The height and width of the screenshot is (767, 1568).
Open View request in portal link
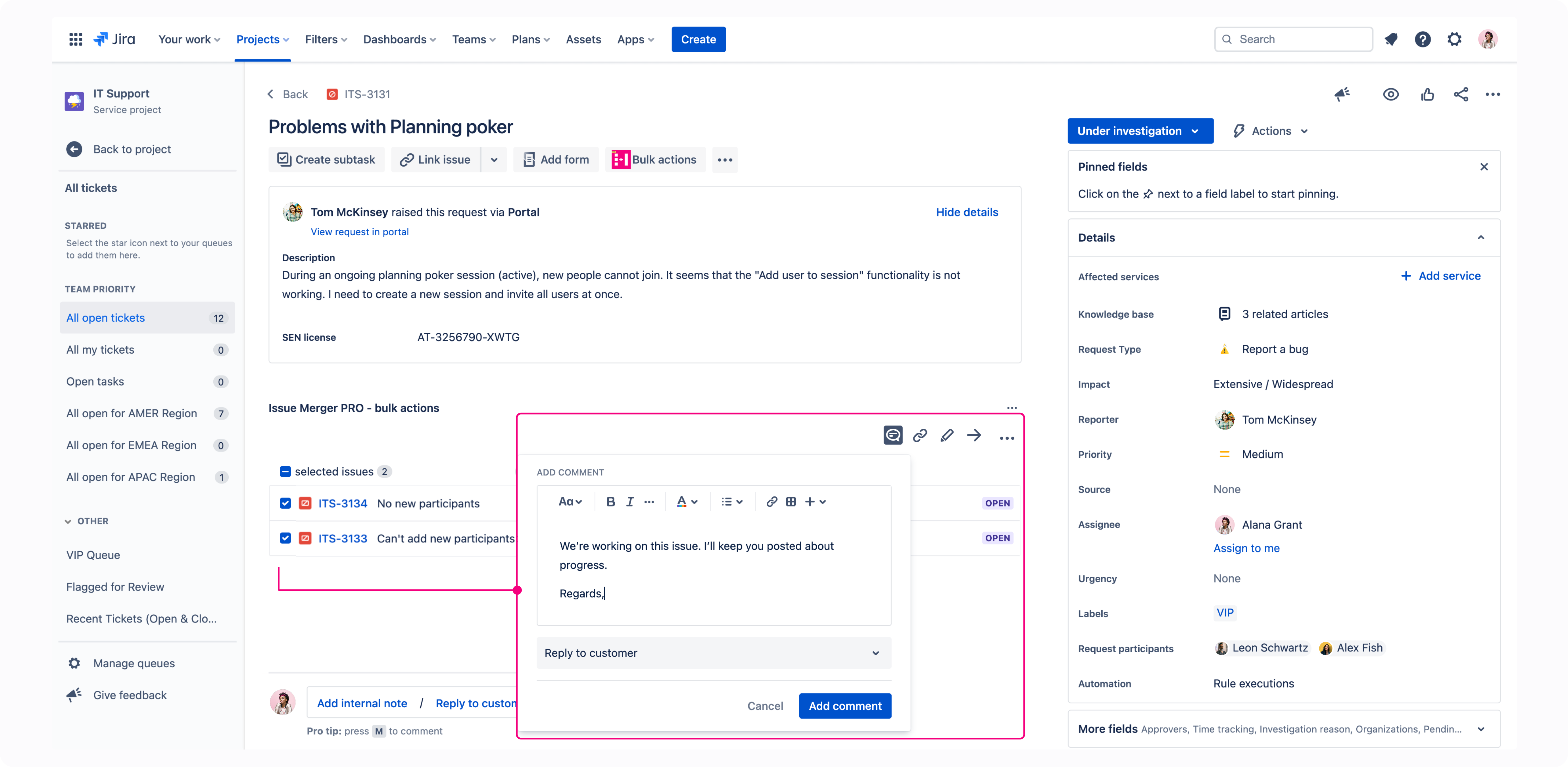coord(360,232)
